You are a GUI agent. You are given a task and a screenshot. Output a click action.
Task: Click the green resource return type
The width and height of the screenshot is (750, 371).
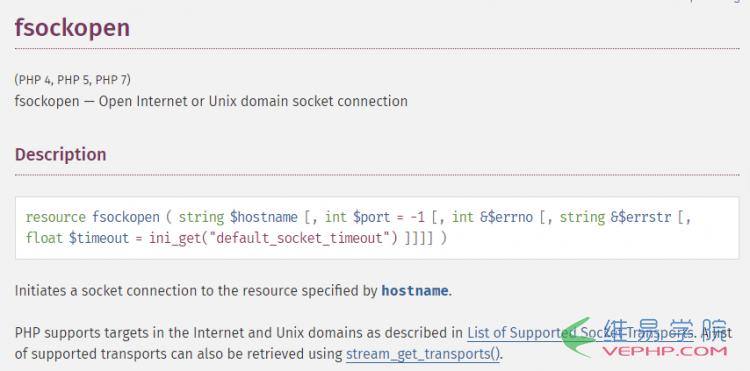coord(55,218)
